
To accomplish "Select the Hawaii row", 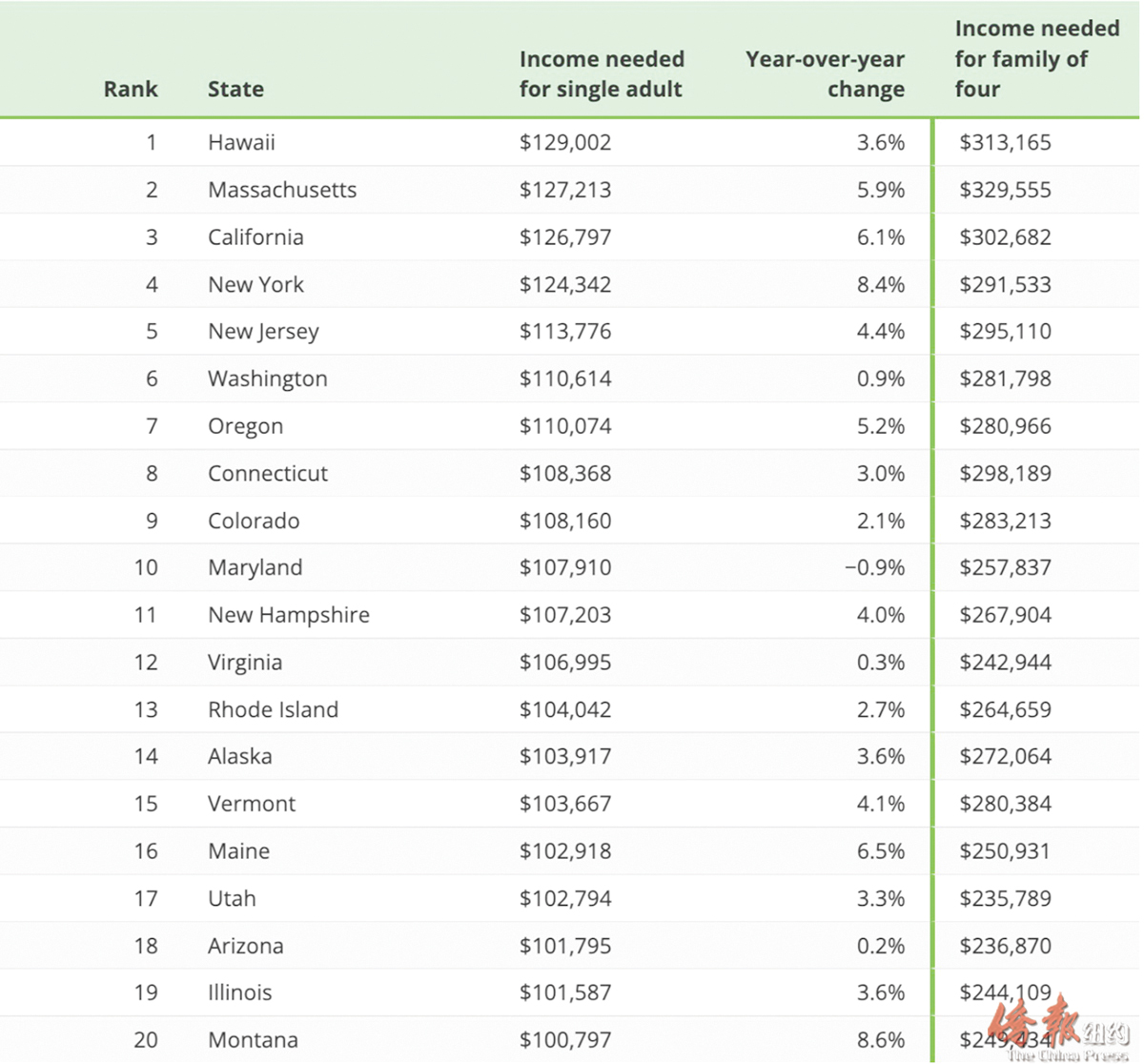I will pyautogui.click(x=569, y=142).
